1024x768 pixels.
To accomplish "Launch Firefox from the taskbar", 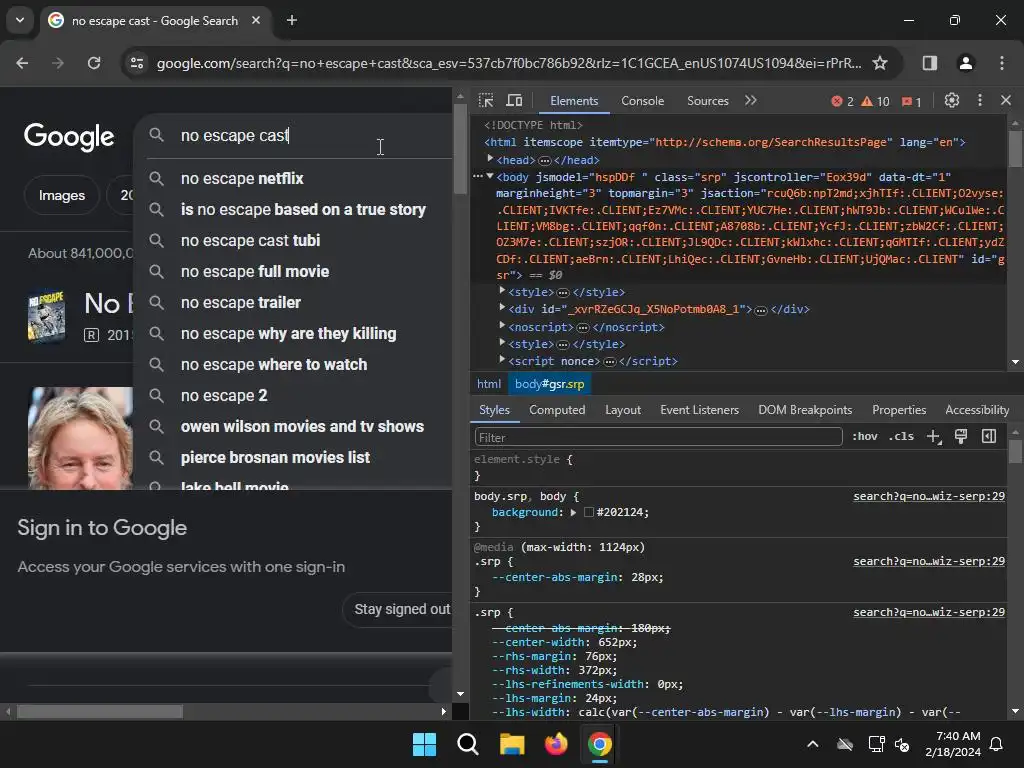I will [x=556, y=744].
